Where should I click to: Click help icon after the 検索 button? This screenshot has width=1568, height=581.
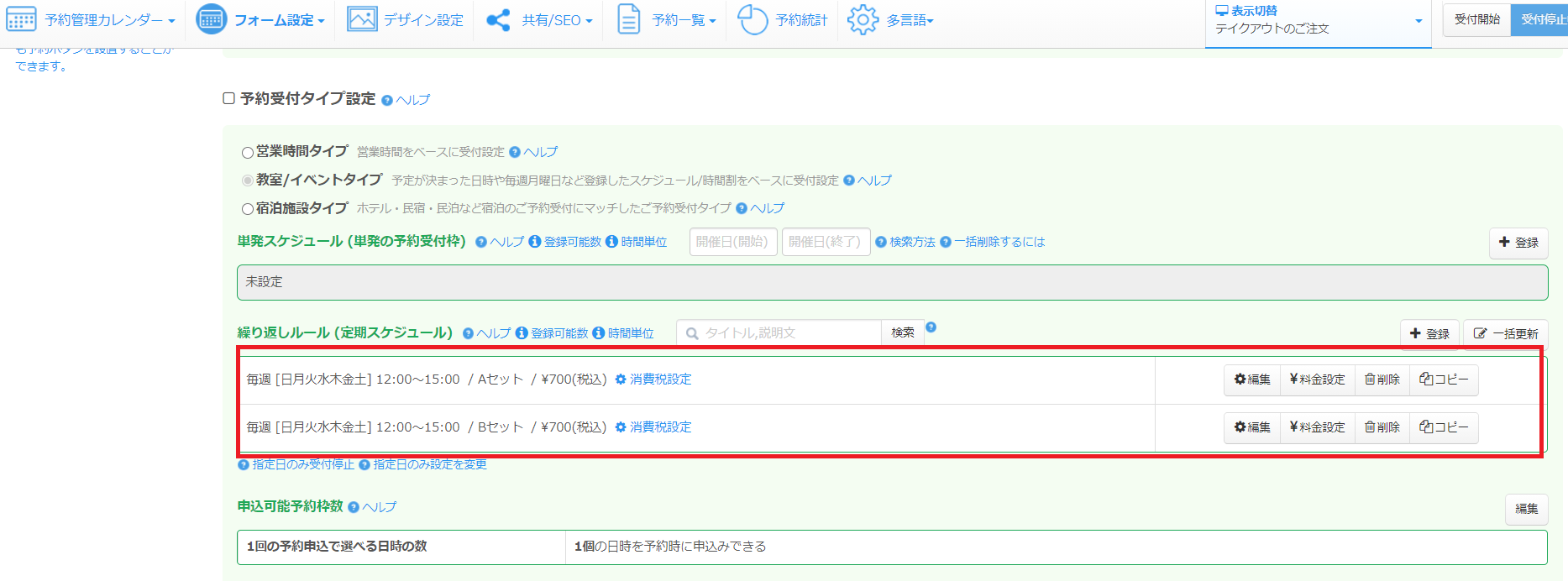click(931, 327)
